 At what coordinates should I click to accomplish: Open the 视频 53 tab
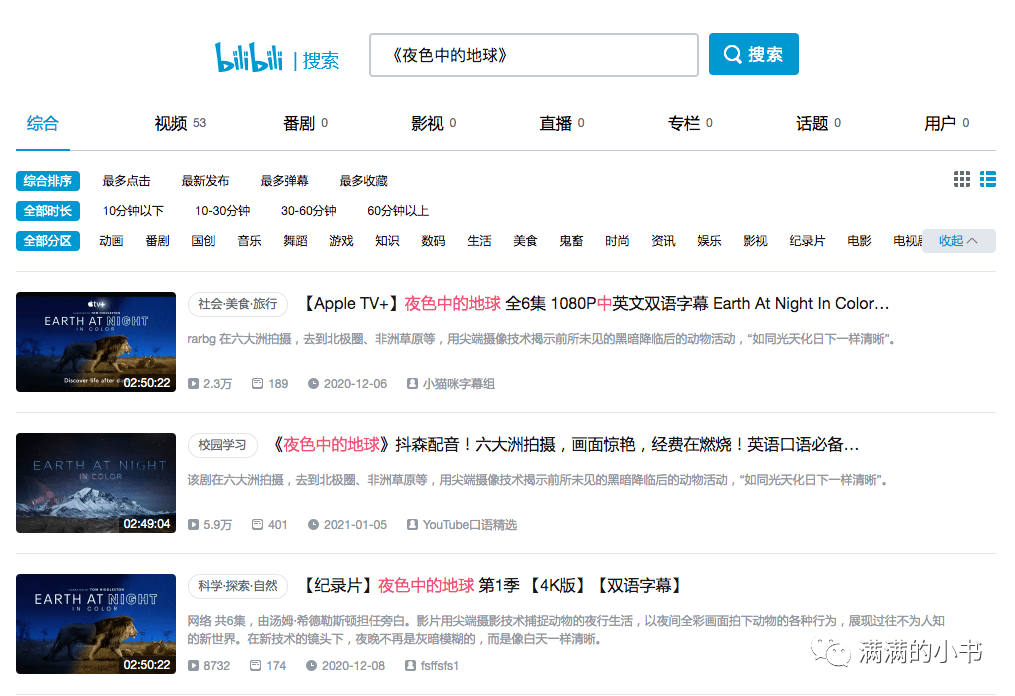click(180, 123)
